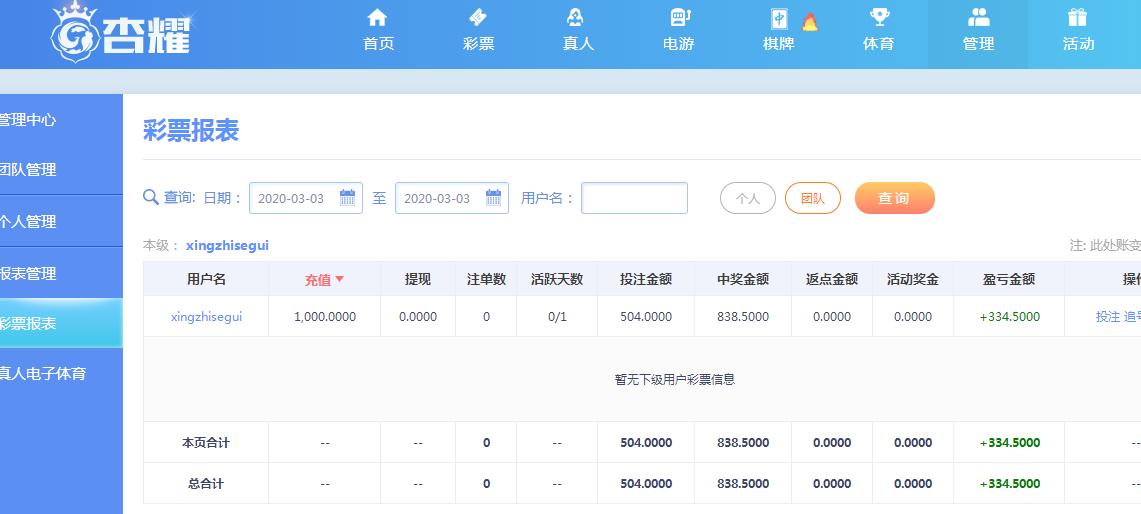
Task: Open the start date calendar icon
Action: click(348, 197)
